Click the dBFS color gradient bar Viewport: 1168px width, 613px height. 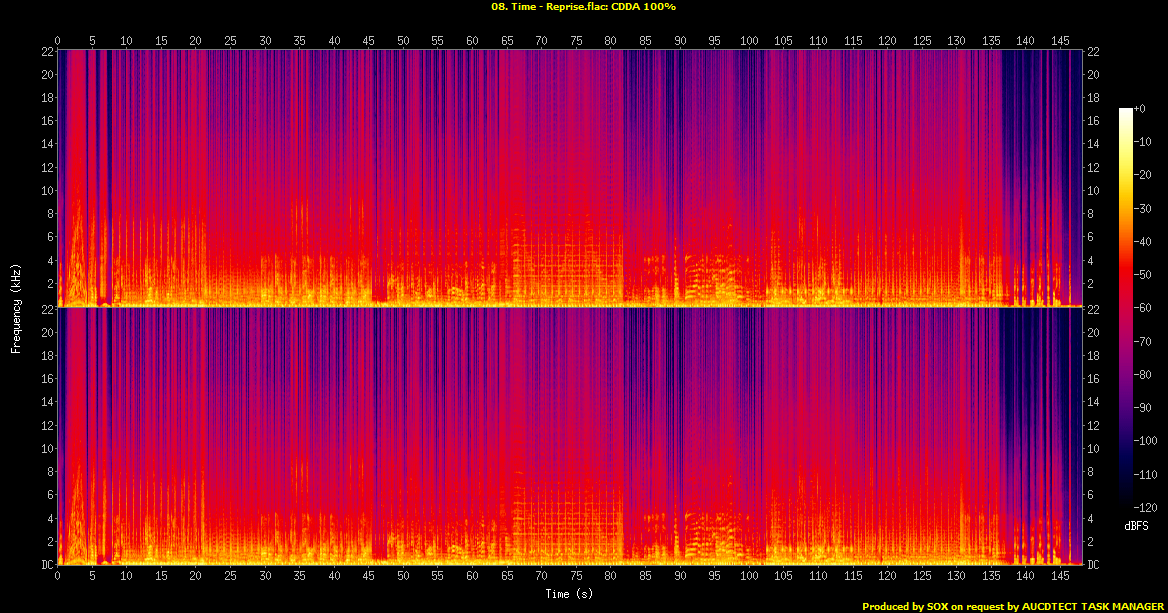(1125, 308)
